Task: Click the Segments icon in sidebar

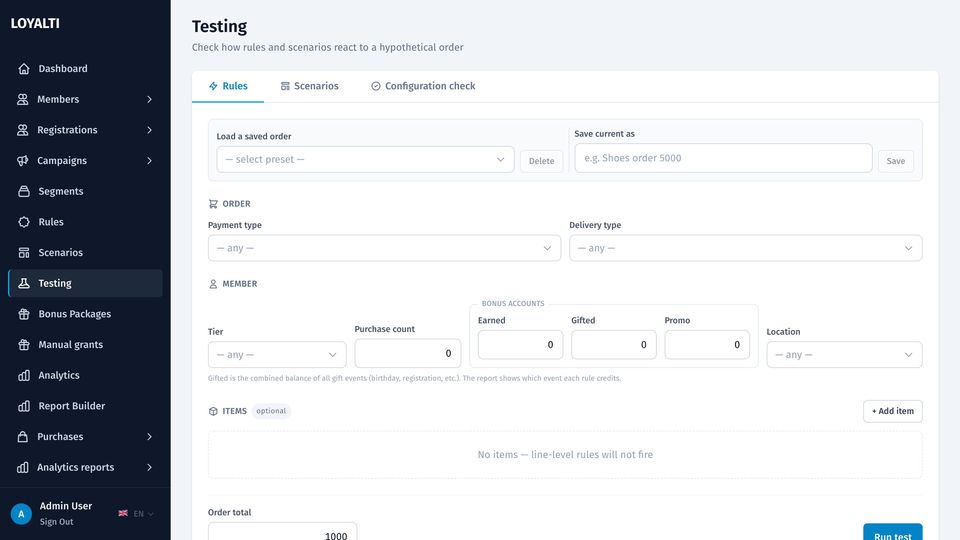Action: click(24, 191)
